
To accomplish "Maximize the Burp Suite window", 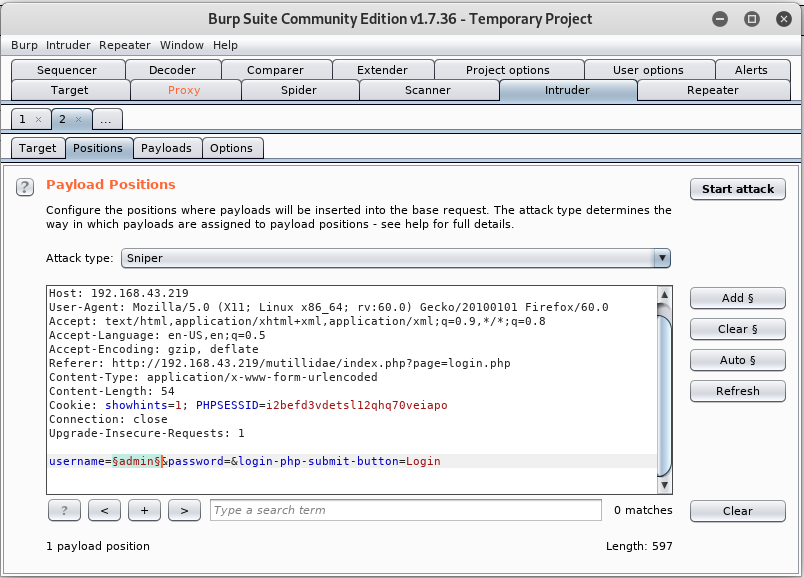I will pos(752,19).
